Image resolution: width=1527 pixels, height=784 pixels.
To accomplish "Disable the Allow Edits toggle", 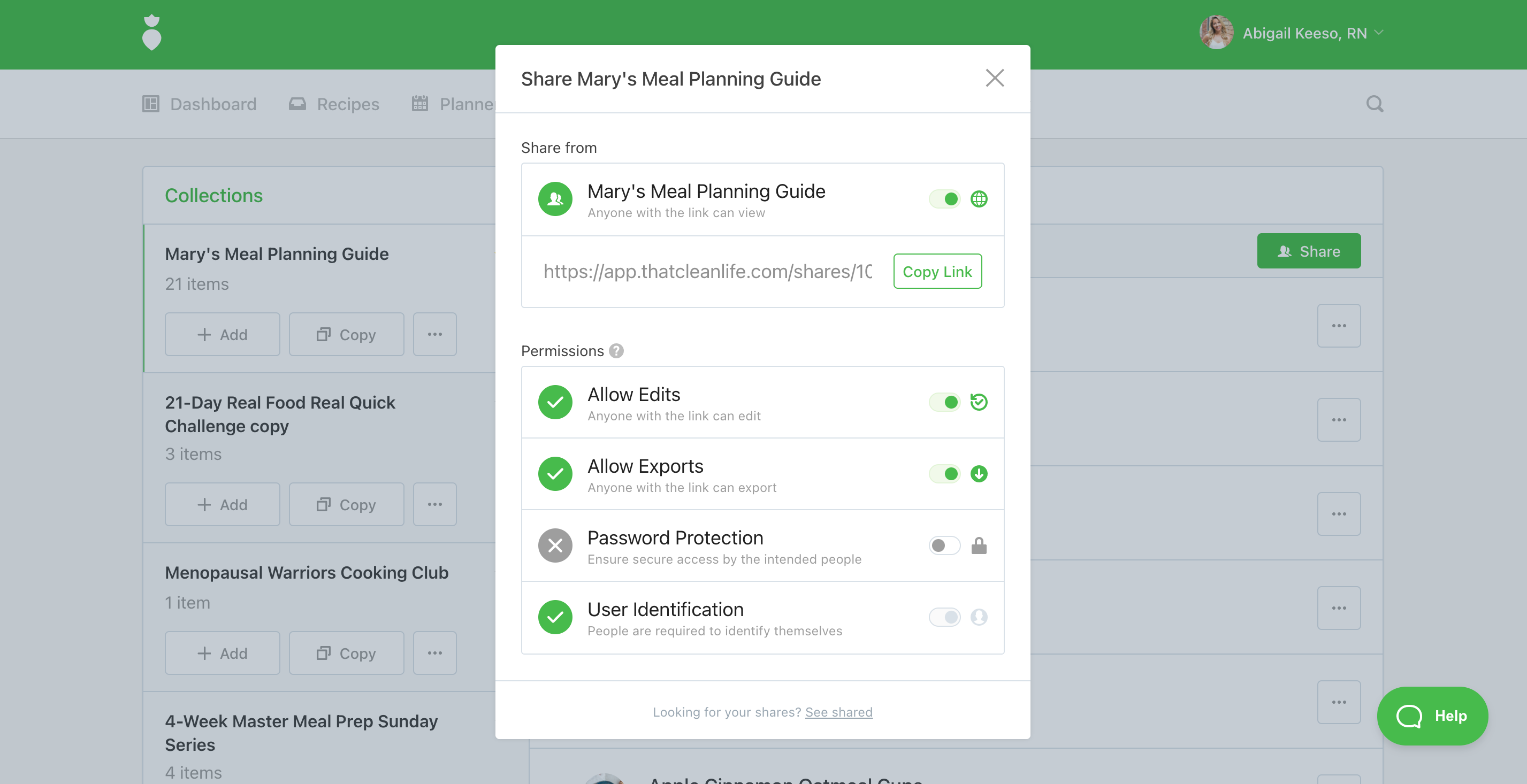I will [944, 402].
